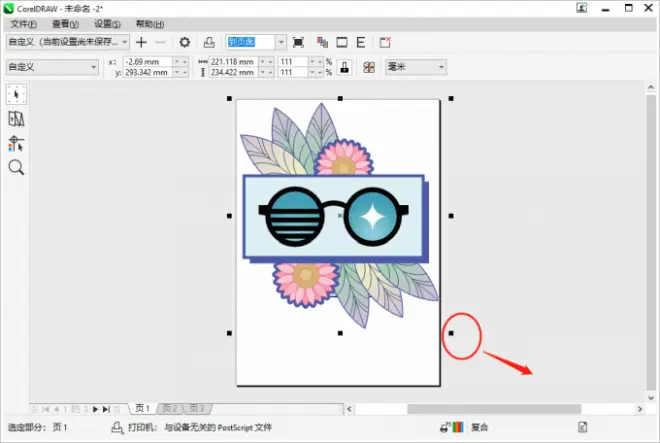Select the Pick tool in left toolbox
The height and width of the screenshot is (443, 660).
point(16,94)
